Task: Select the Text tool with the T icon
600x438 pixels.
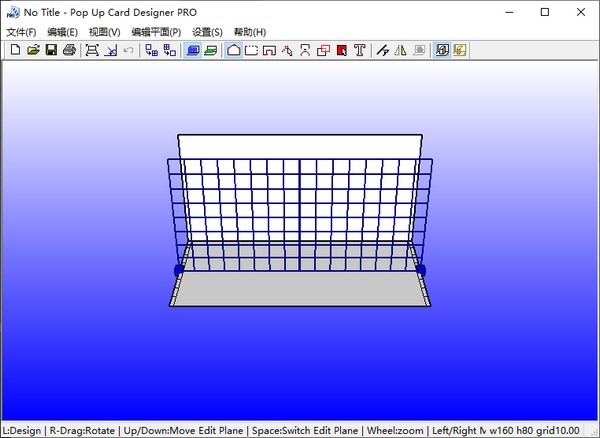Action: coord(360,50)
